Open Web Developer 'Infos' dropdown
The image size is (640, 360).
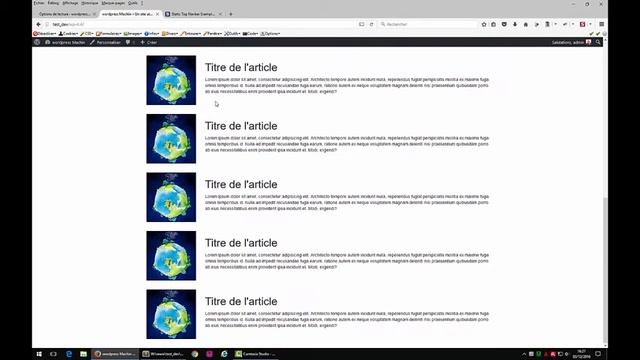pyautogui.click(x=152, y=33)
